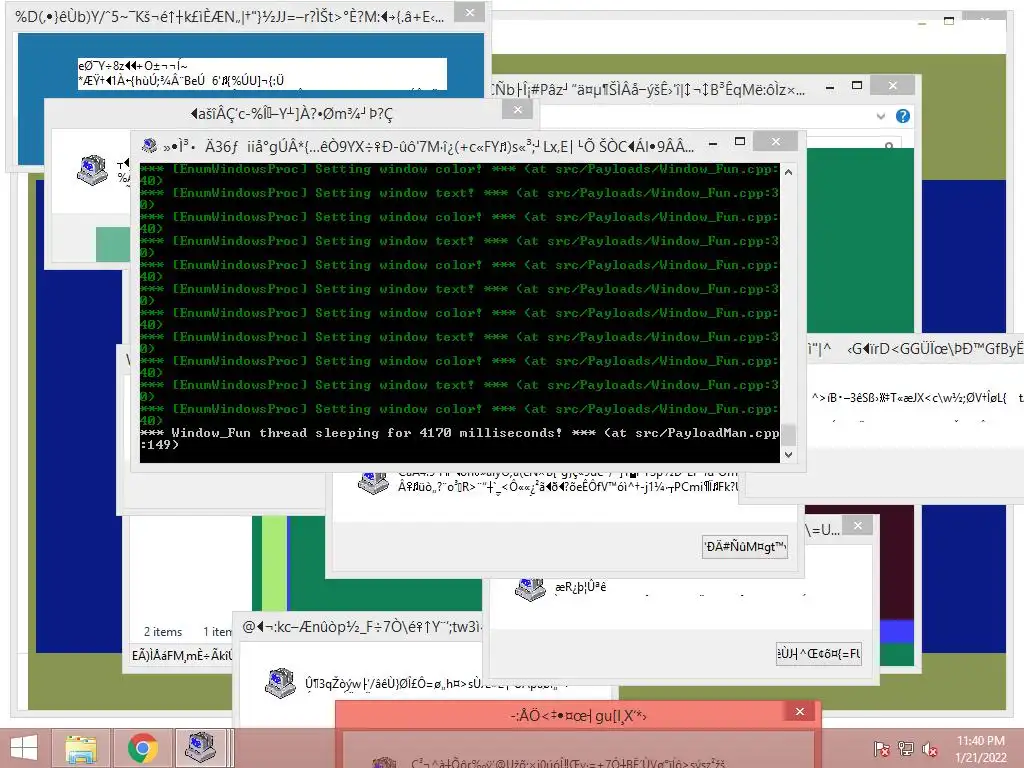The image size is (1024, 768).
Task: Open the Action Center flag in tray
Action: pyautogui.click(x=882, y=749)
